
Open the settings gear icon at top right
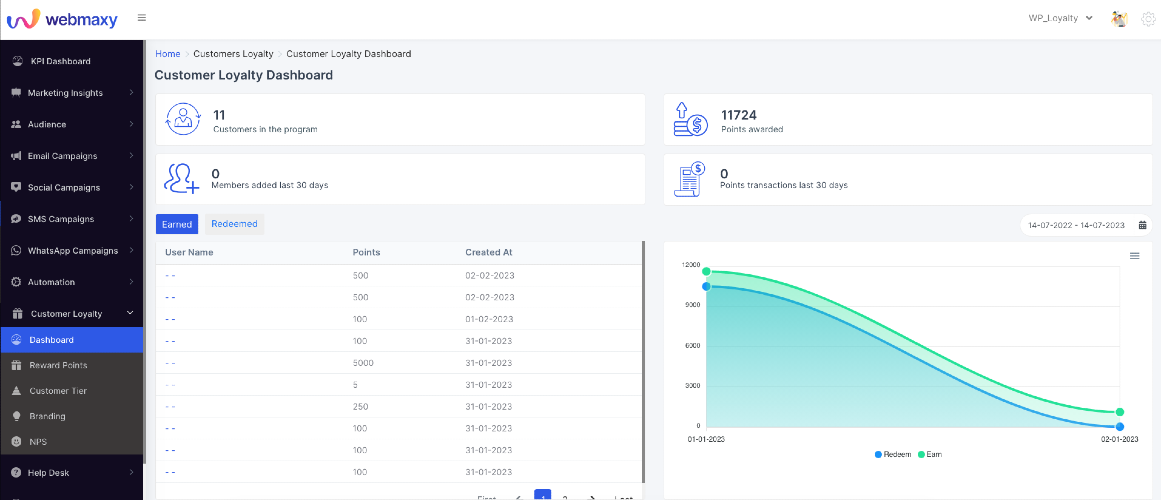1148,19
